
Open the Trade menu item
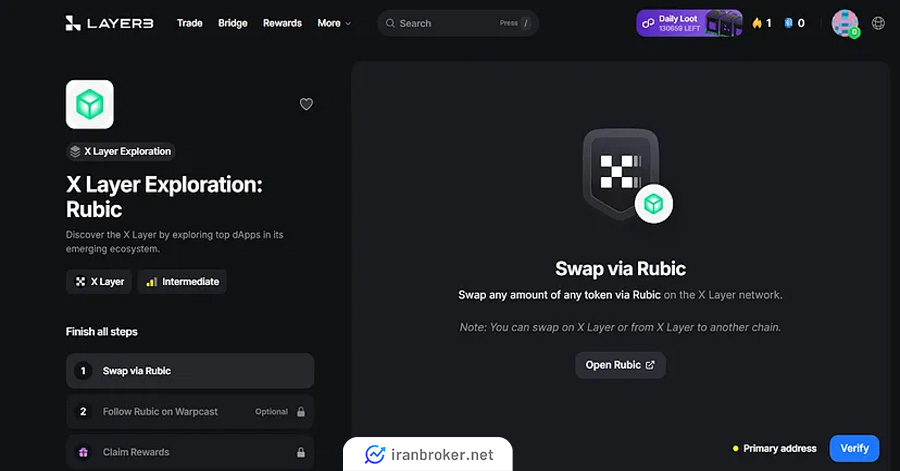(x=189, y=23)
